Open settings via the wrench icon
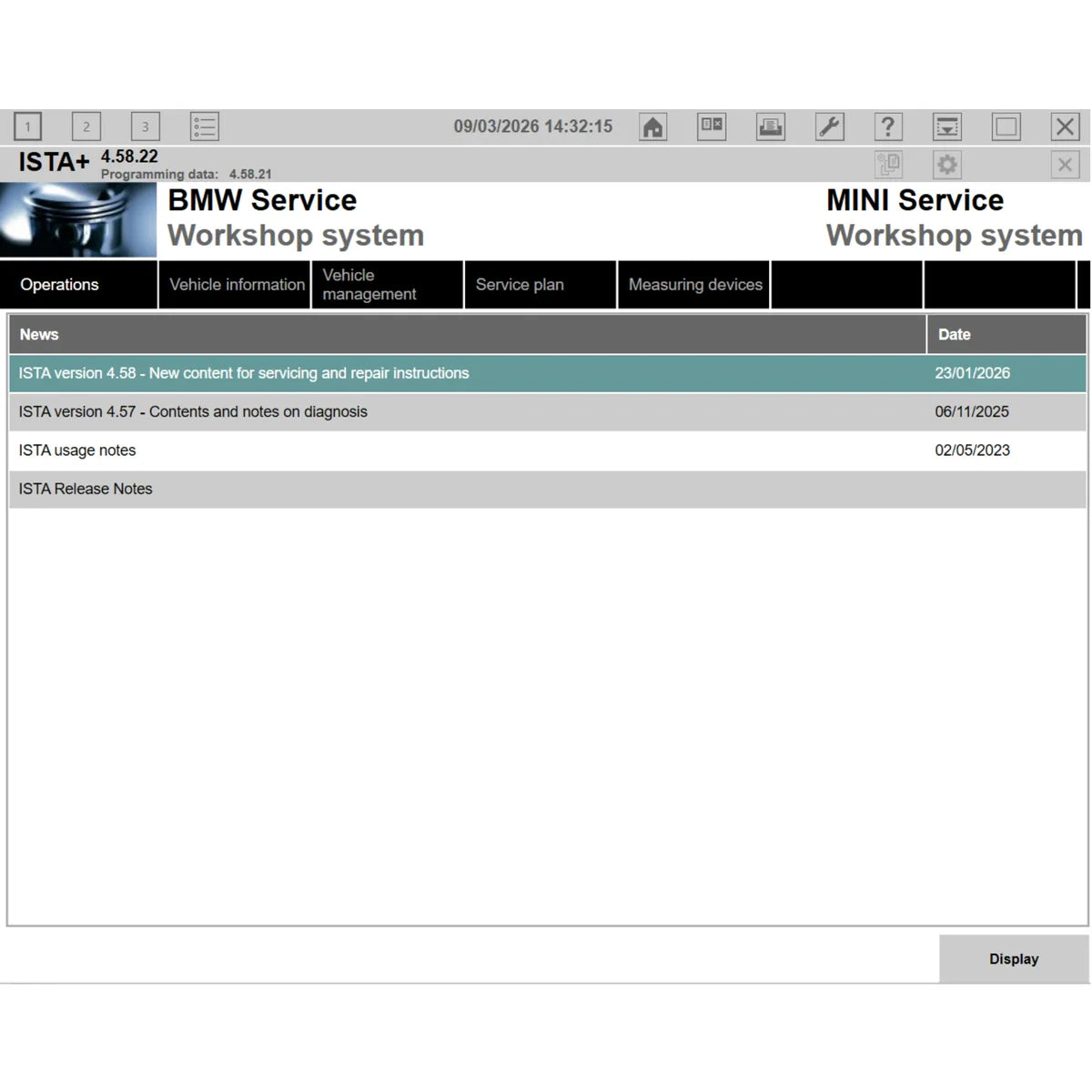The height and width of the screenshot is (1092, 1092). [x=829, y=126]
